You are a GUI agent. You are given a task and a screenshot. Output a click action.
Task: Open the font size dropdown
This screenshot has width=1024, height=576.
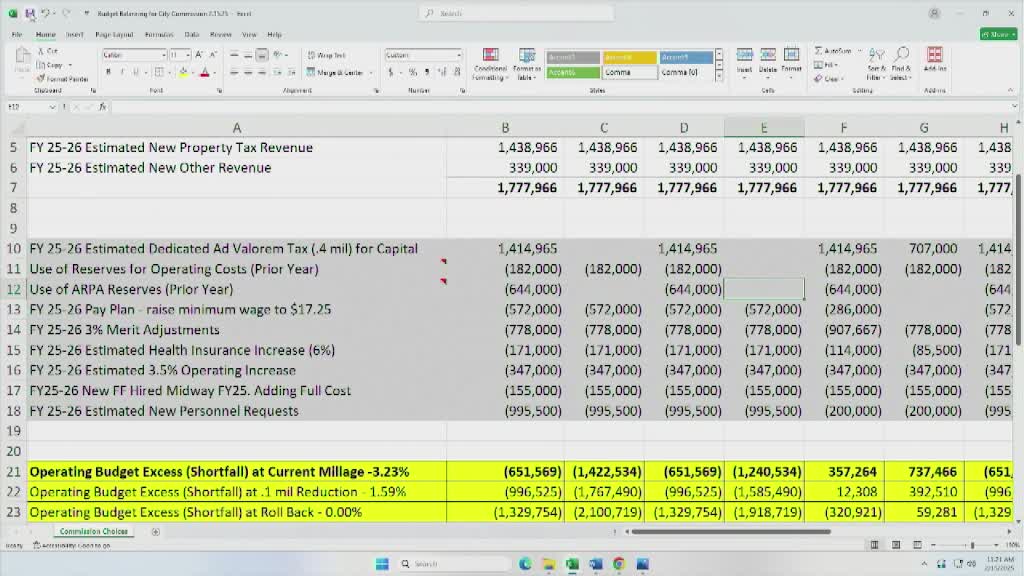187,56
